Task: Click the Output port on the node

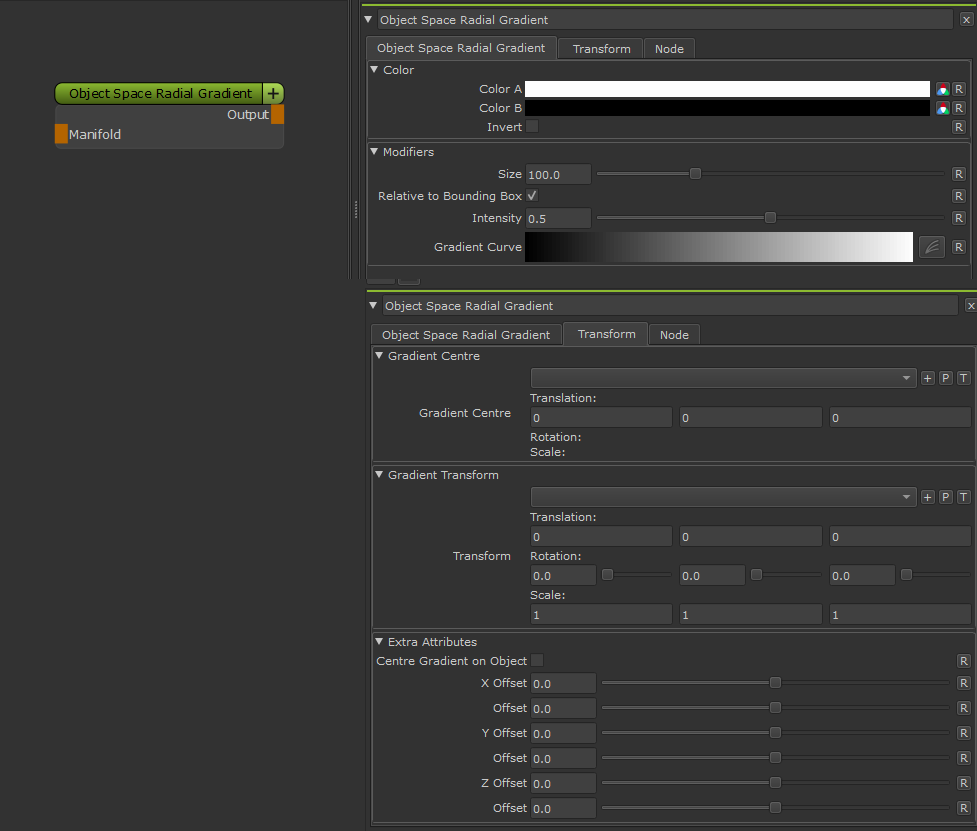Action: [x=277, y=114]
